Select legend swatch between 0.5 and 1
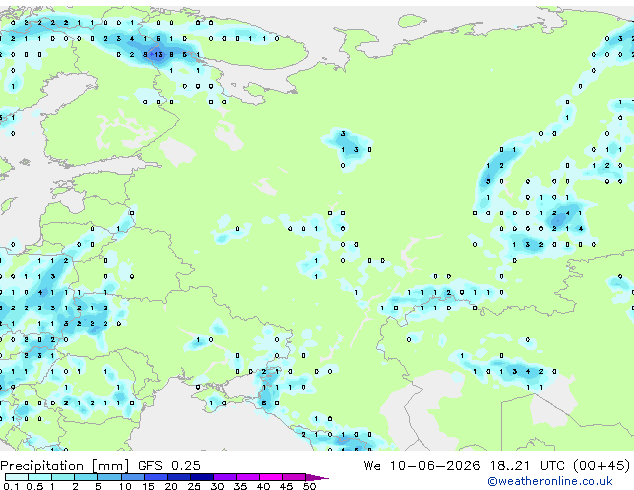Screen dimensions: 634x490 click(40, 477)
